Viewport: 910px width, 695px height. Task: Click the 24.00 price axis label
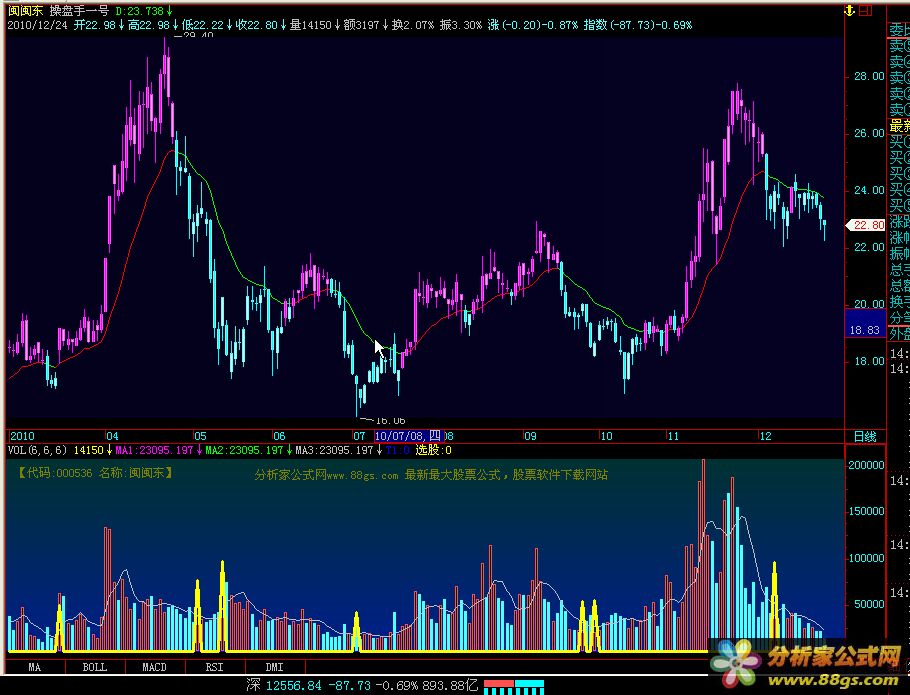tap(869, 190)
